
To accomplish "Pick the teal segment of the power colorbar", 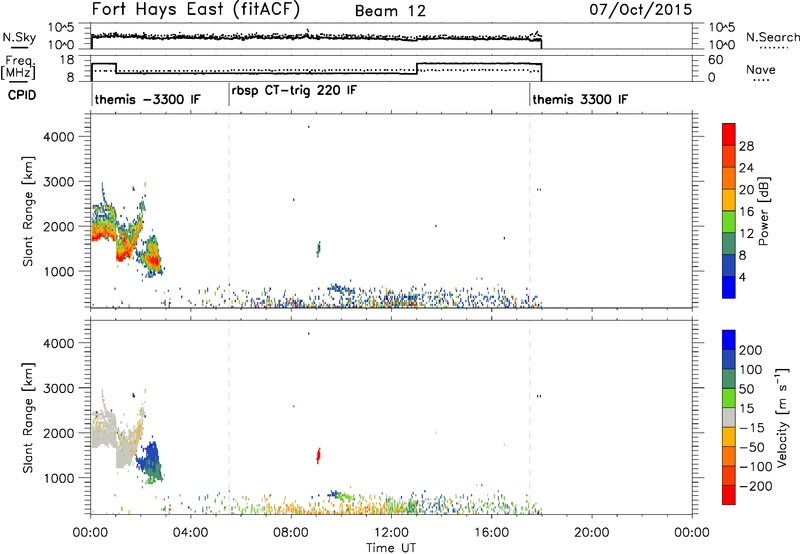I will [x=729, y=243].
